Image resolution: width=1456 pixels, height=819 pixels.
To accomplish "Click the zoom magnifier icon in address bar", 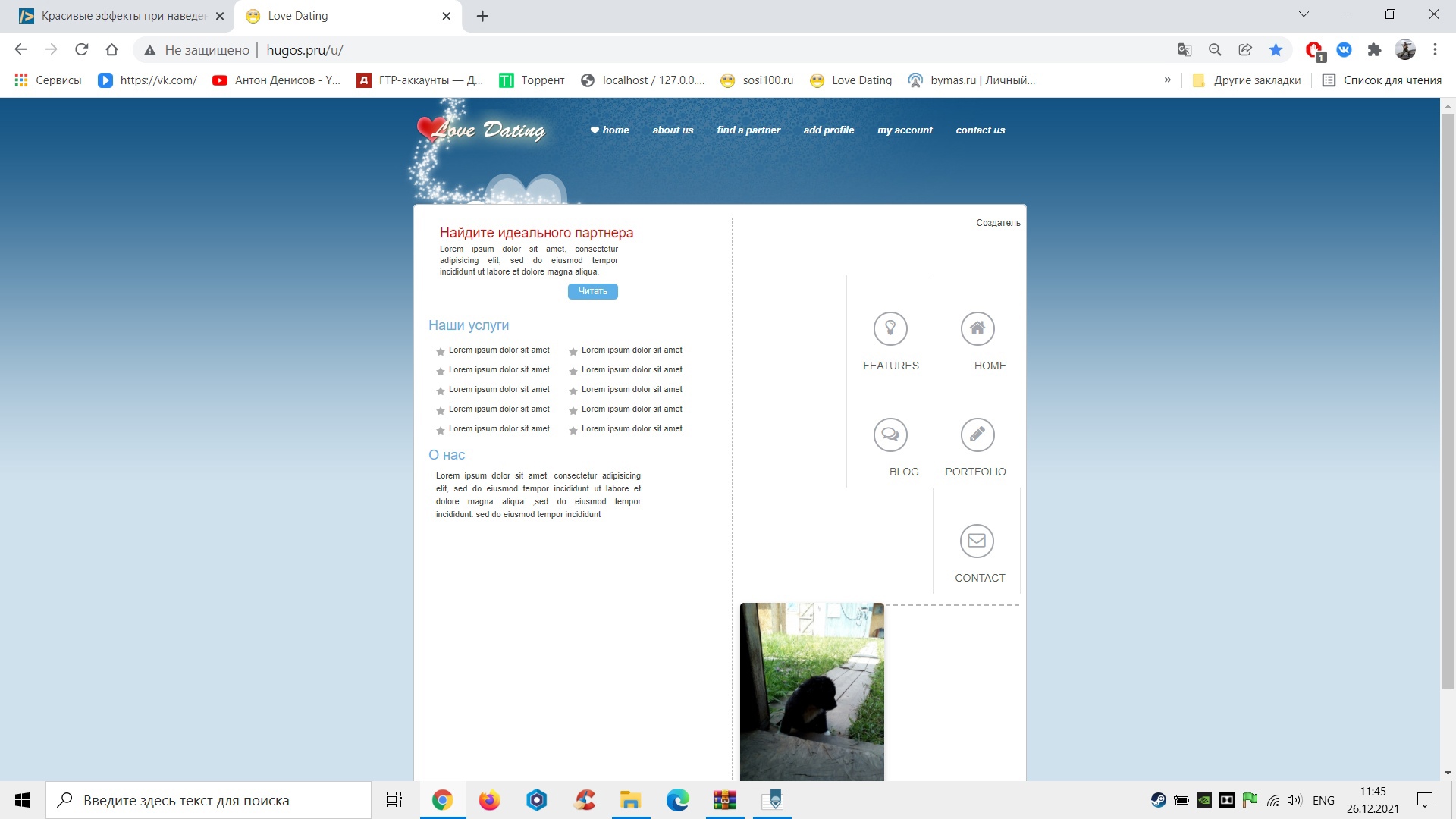I will pyautogui.click(x=1215, y=50).
